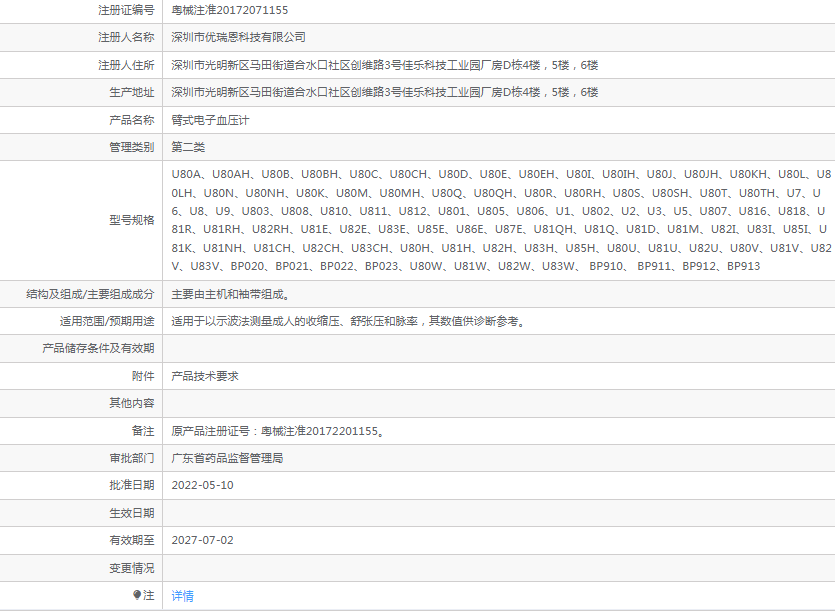Select registration number 粤械注准20172071155
Image resolution: width=835 pixels, height=613 pixels.
point(230,10)
